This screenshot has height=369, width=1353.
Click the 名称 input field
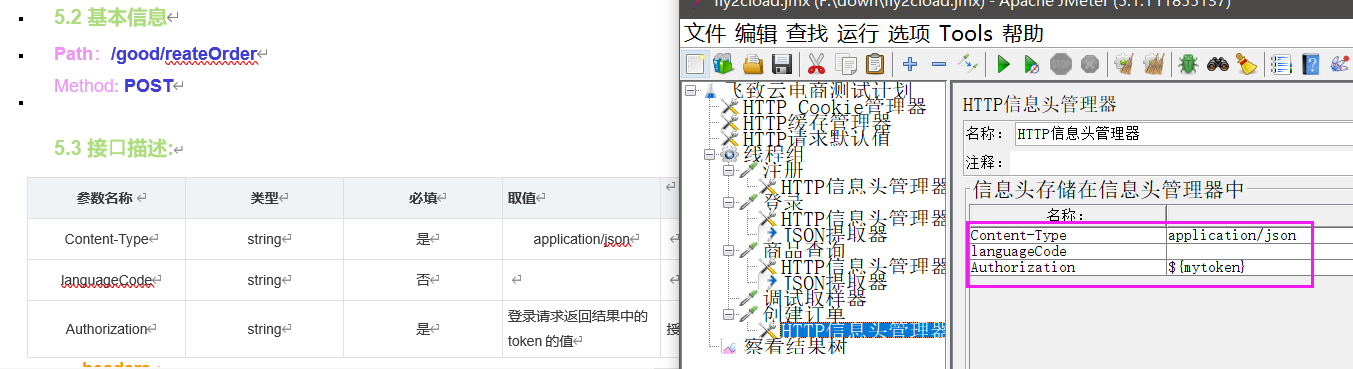click(x=1183, y=133)
